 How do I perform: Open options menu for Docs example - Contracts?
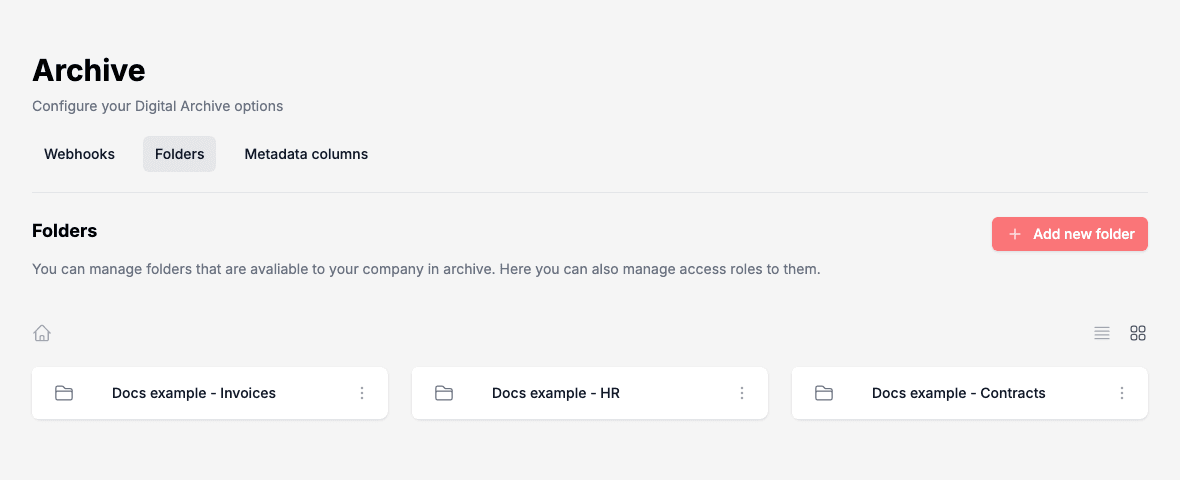[x=1122, y=393]
